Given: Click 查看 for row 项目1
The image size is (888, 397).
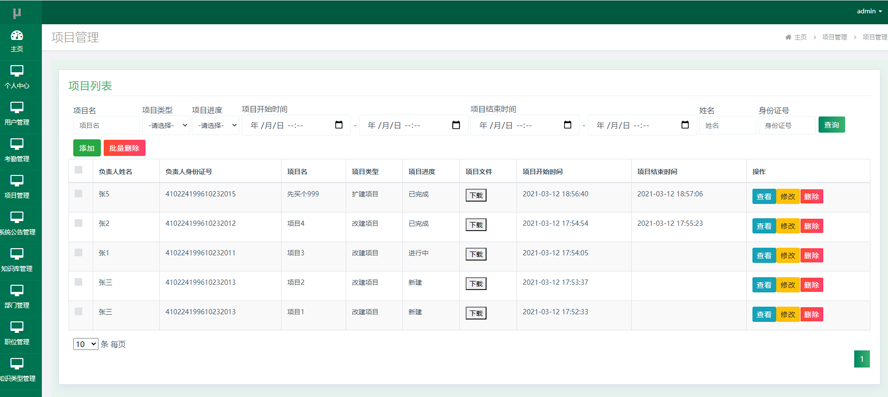Looking at the screenshot, I should (x=764, y=314).
